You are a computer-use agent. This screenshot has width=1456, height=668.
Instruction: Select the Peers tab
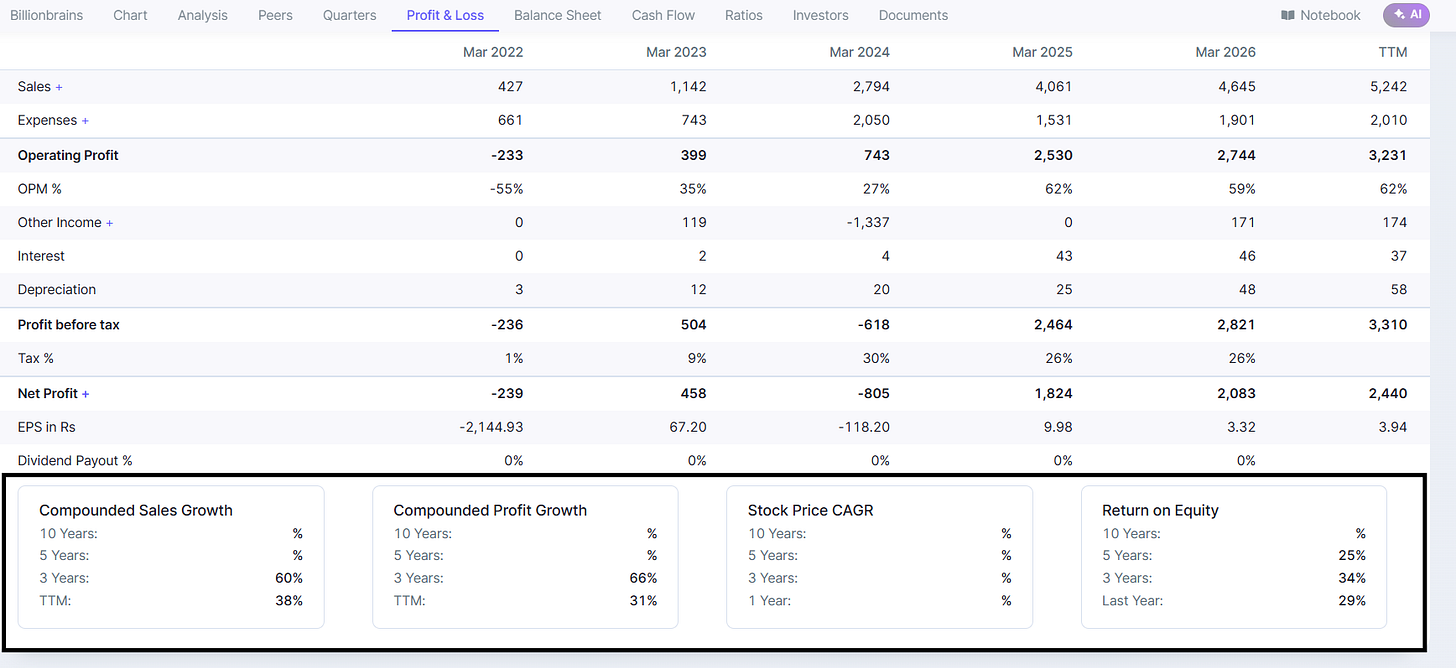coord(275,15)
